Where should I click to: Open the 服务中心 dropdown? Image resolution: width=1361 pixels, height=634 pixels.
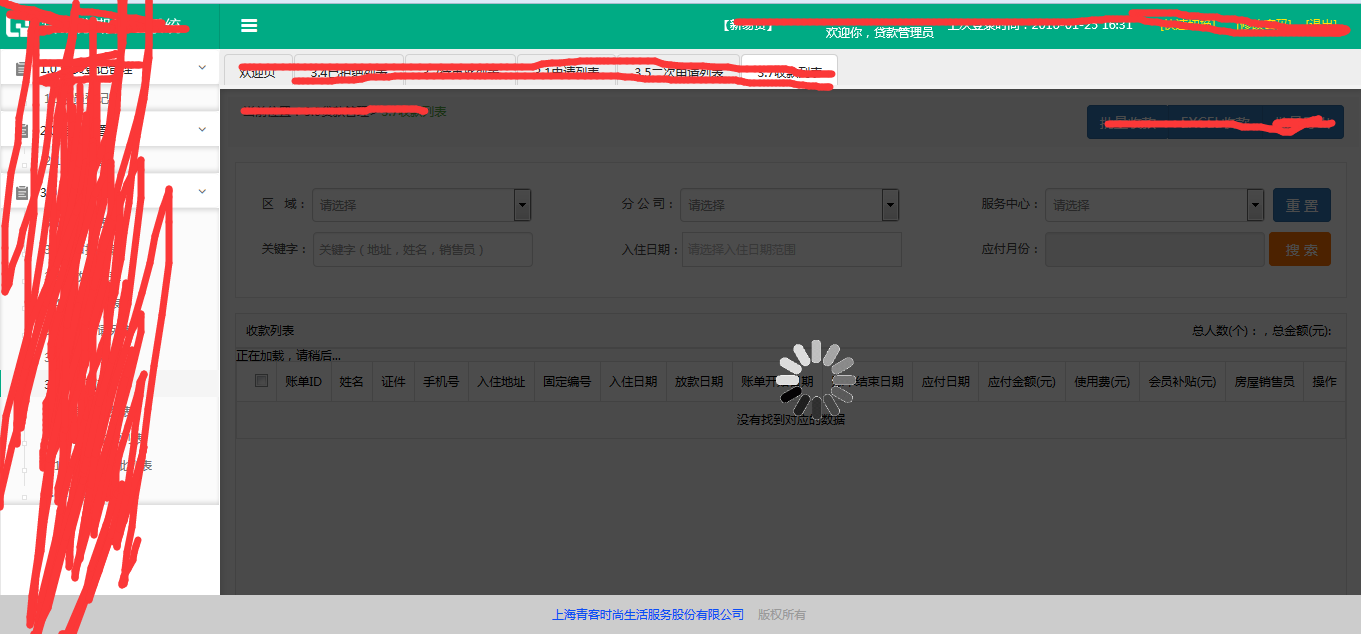1155,205
